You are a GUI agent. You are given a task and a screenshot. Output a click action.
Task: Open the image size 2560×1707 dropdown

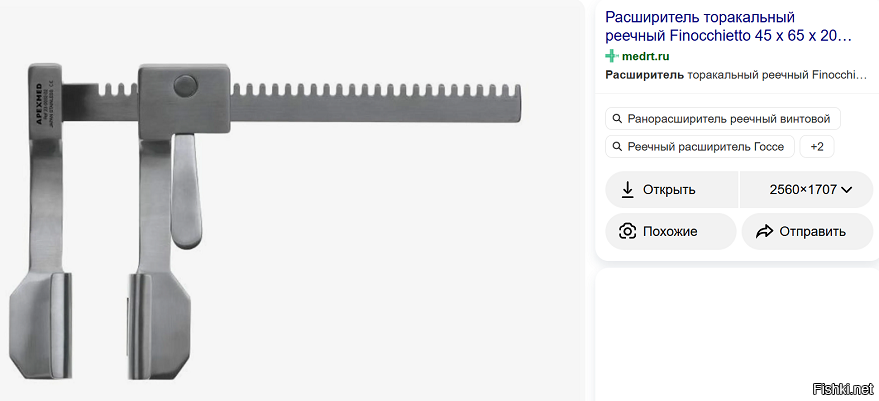pos(810,189)
